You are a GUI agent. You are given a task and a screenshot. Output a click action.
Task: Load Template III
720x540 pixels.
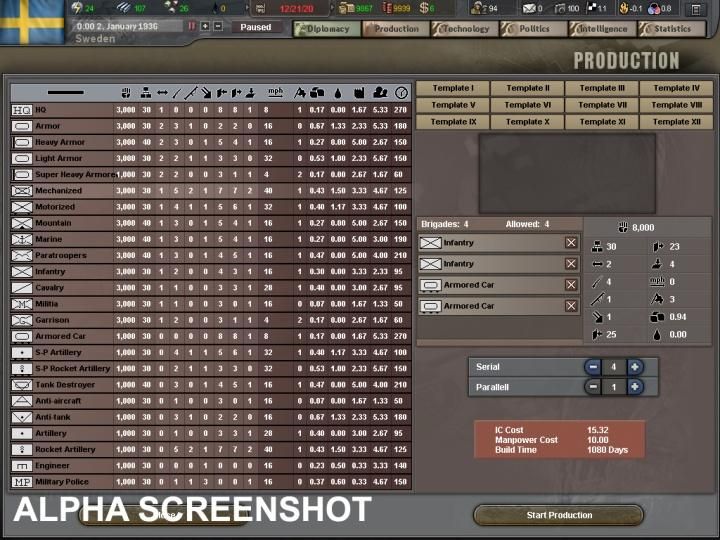[602, 88]
